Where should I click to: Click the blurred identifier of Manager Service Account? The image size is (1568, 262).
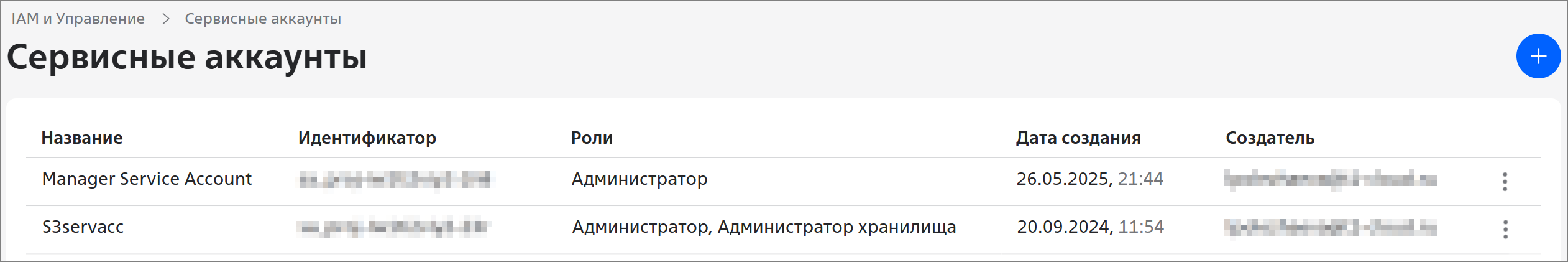pyautogui.click(x=395, y=180)
